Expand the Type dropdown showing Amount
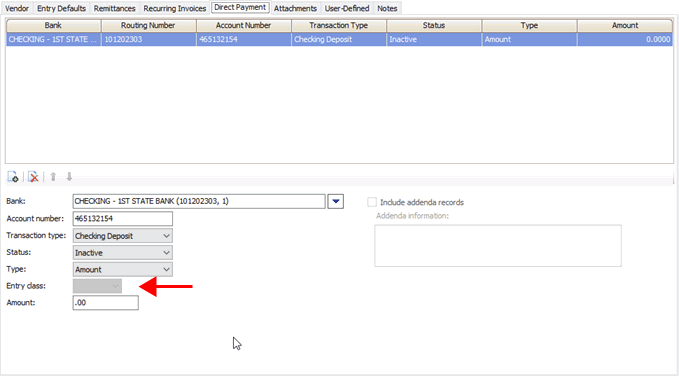Screen dimensions: 679x376 coord(123,269)
